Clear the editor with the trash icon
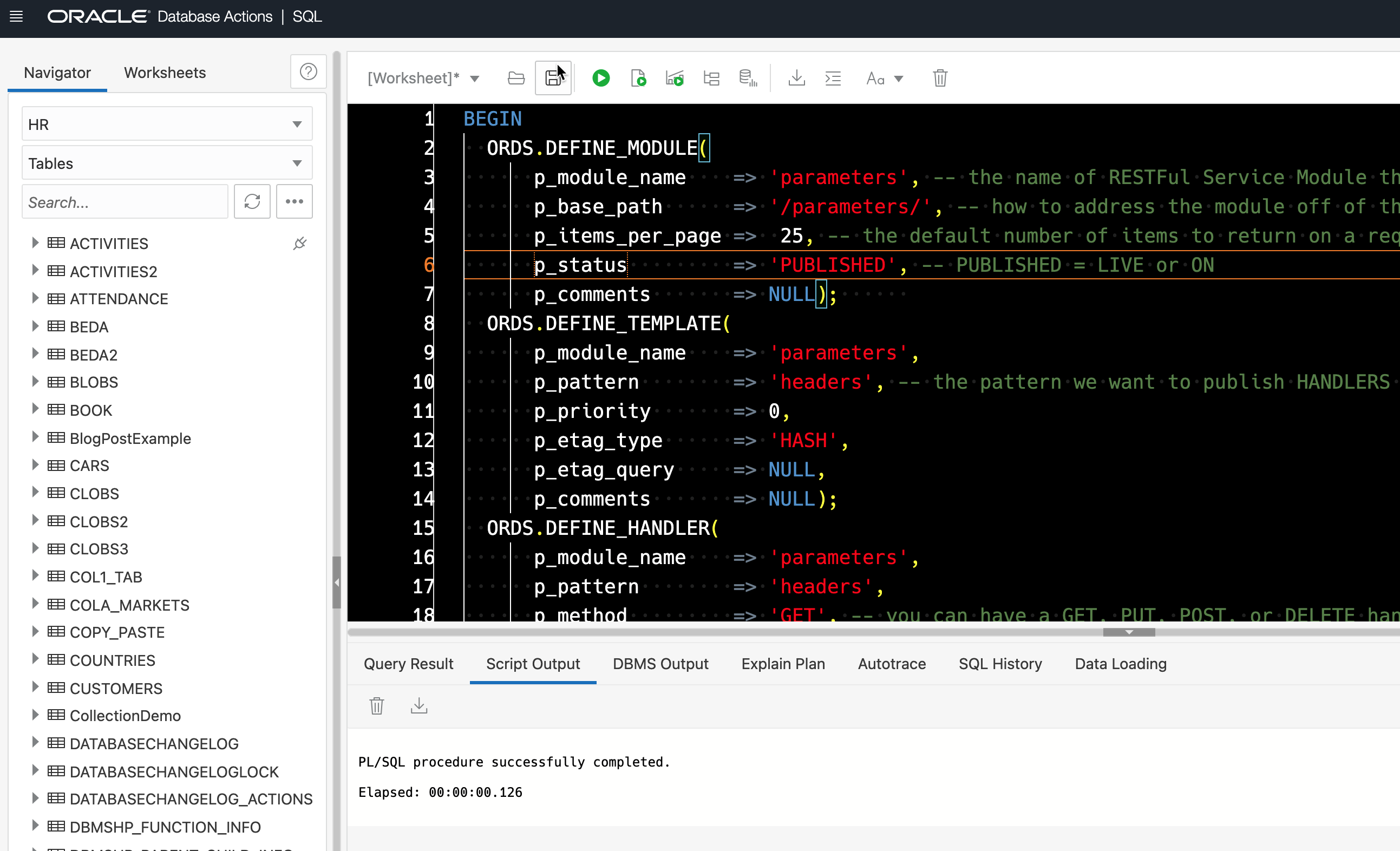Viewport: 1400px width, 851px height. 940,78
